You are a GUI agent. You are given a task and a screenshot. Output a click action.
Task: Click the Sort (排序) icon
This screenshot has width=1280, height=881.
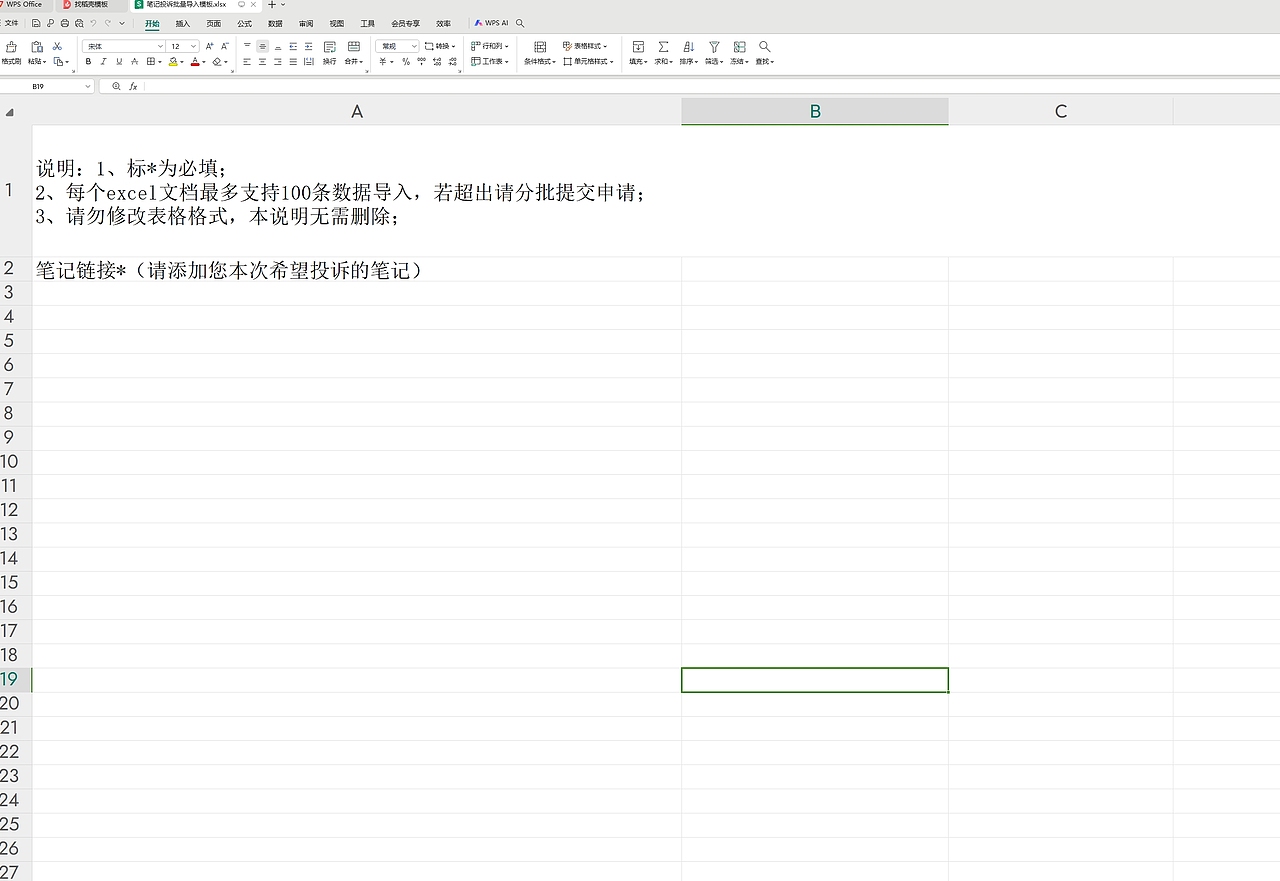pyautogui.click(x=689, y=47)
